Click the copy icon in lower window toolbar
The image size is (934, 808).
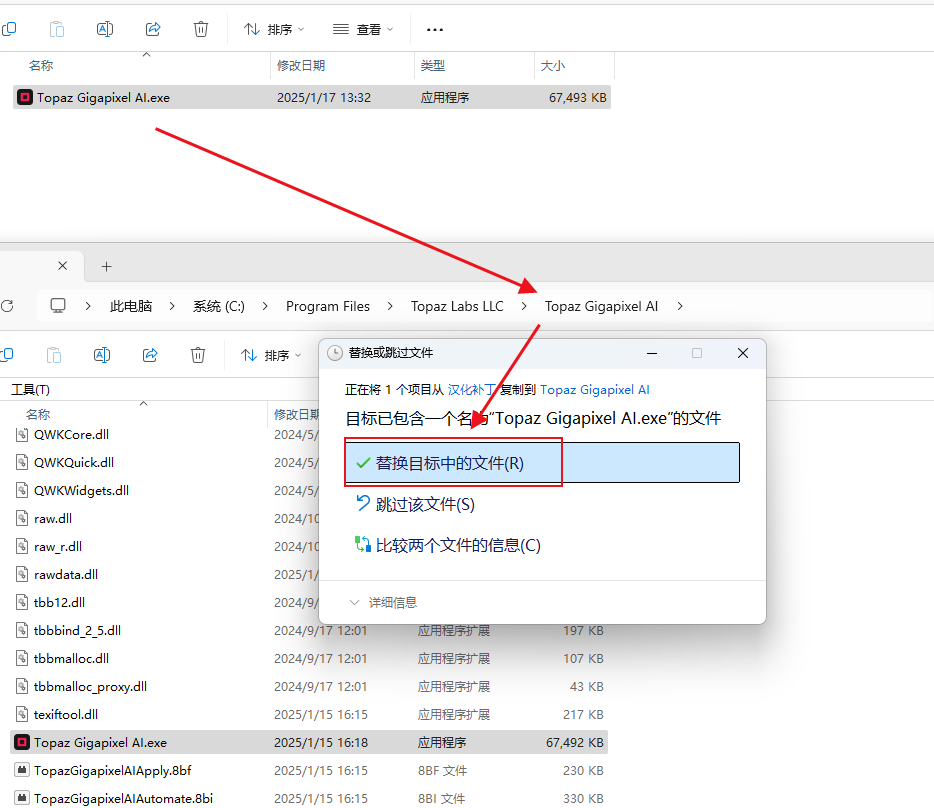7,355
